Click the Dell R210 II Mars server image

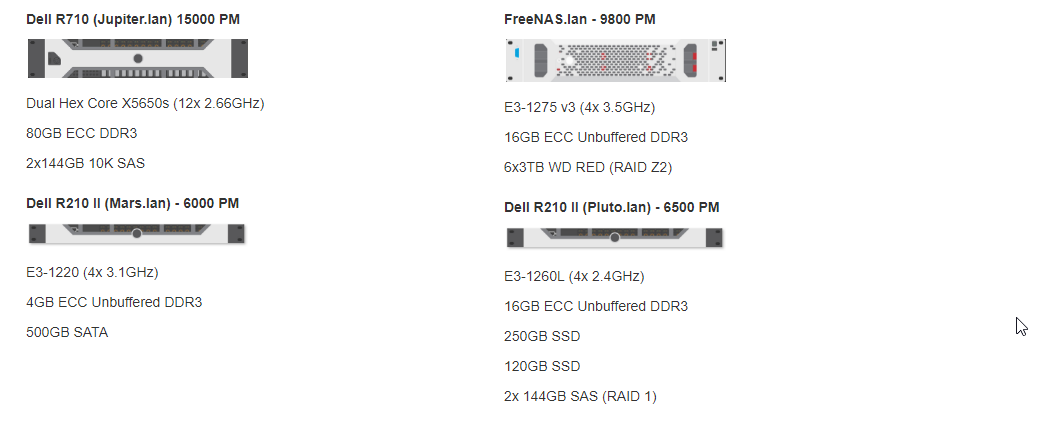[x=137, y=233]
